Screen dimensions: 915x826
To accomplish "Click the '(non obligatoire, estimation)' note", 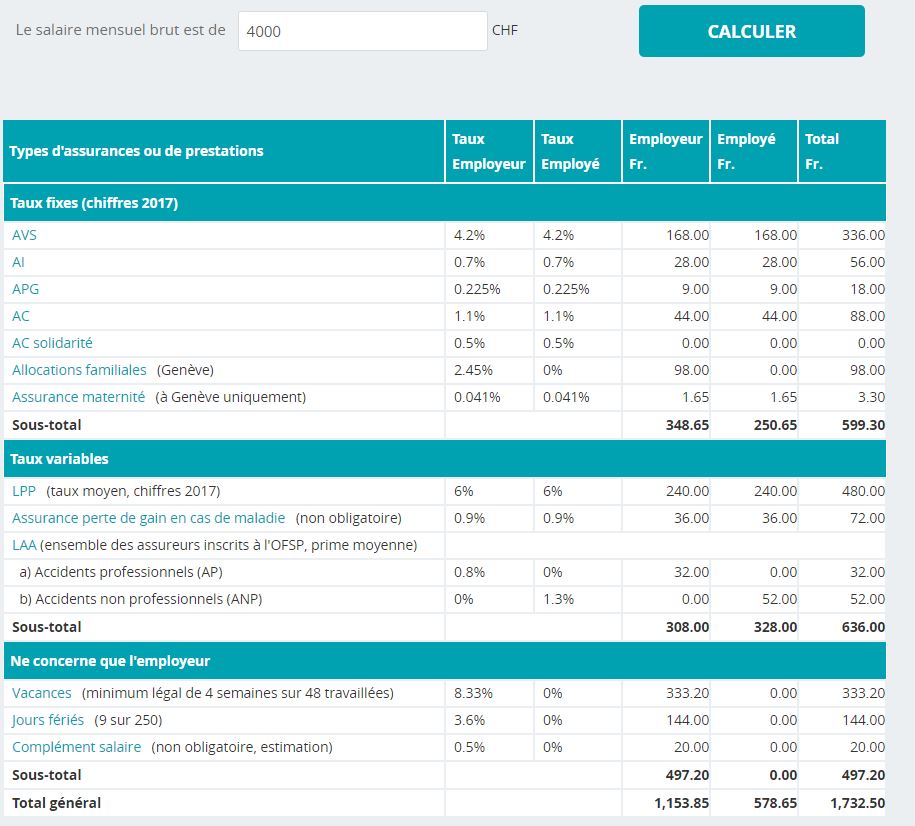I will point(242,747).
